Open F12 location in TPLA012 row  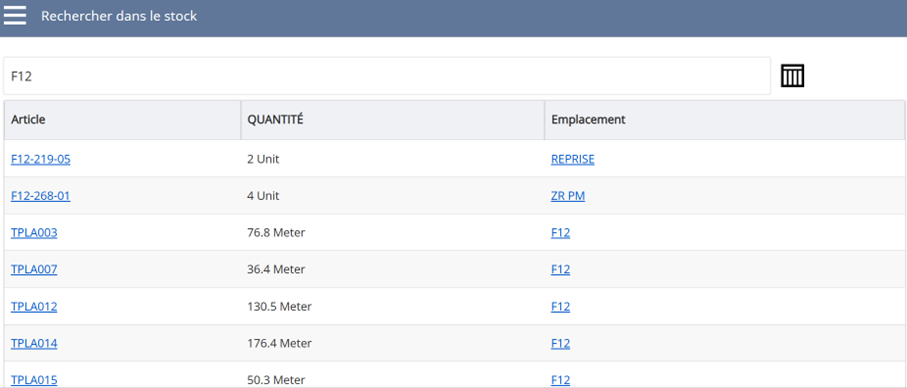coord(561,306)
